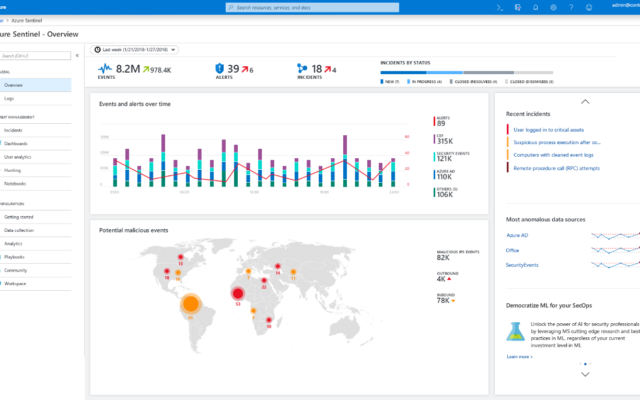This screenshot has height=400, width=640.
Task: Open 'Remote procedure call (RPC) attempts' incident
Action: (x=556, y=168)
